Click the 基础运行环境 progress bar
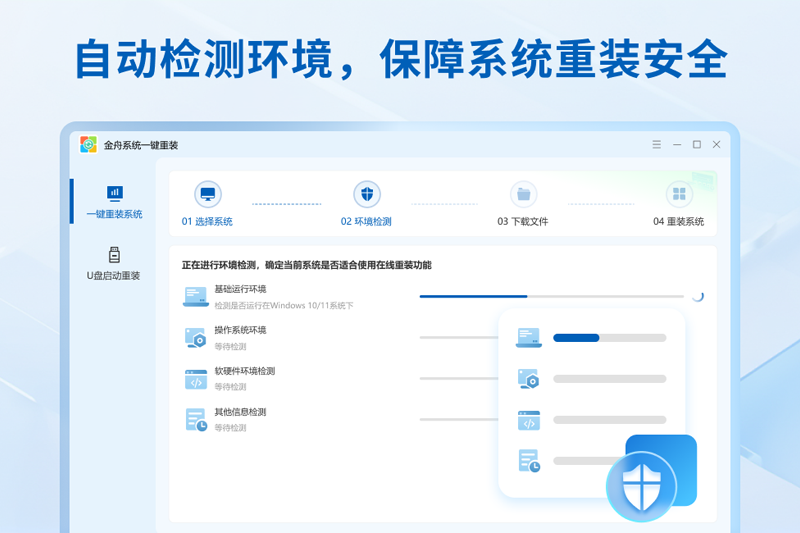 [551, 296]
